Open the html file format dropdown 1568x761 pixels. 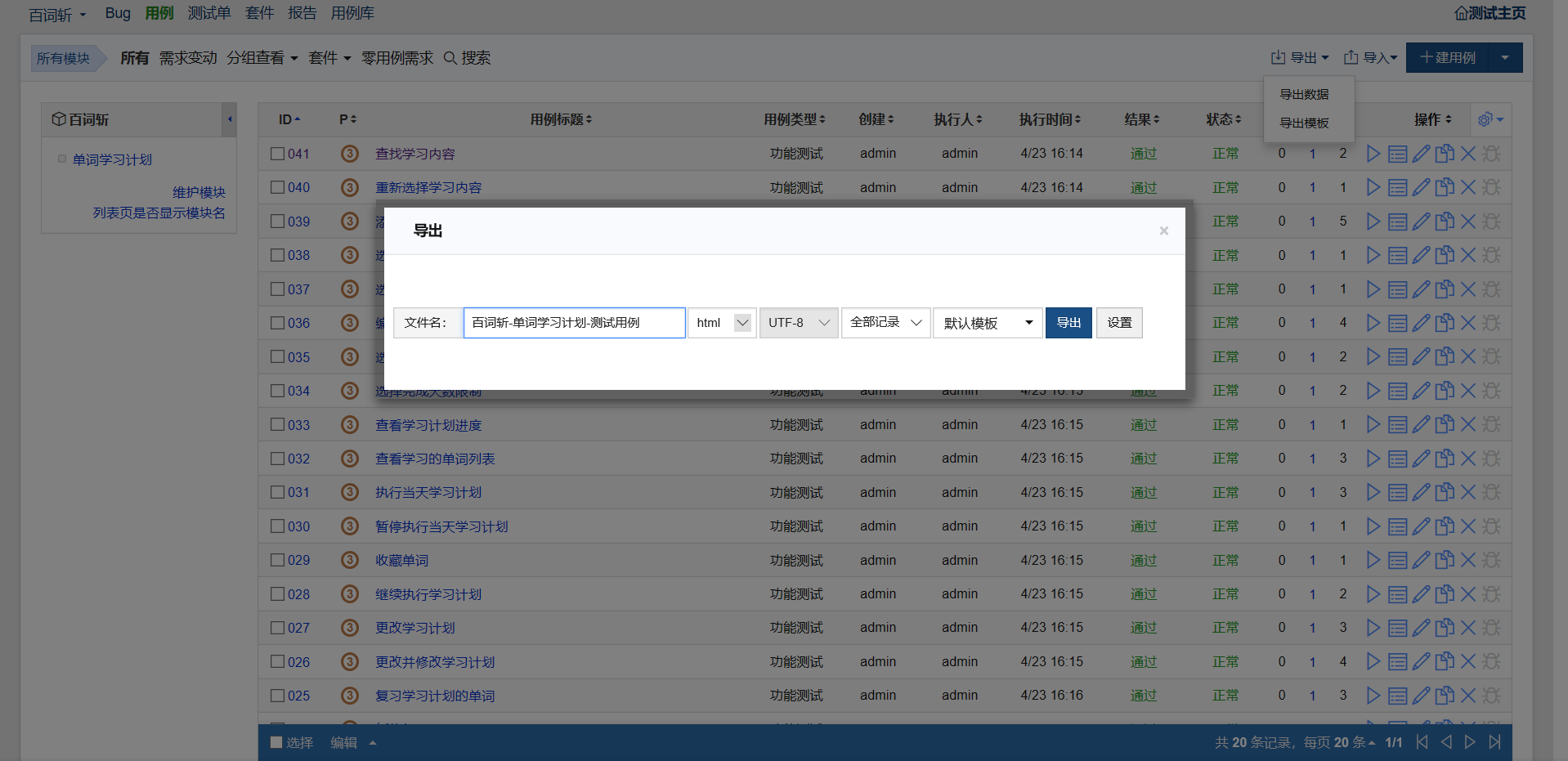(x=722, y=323)
